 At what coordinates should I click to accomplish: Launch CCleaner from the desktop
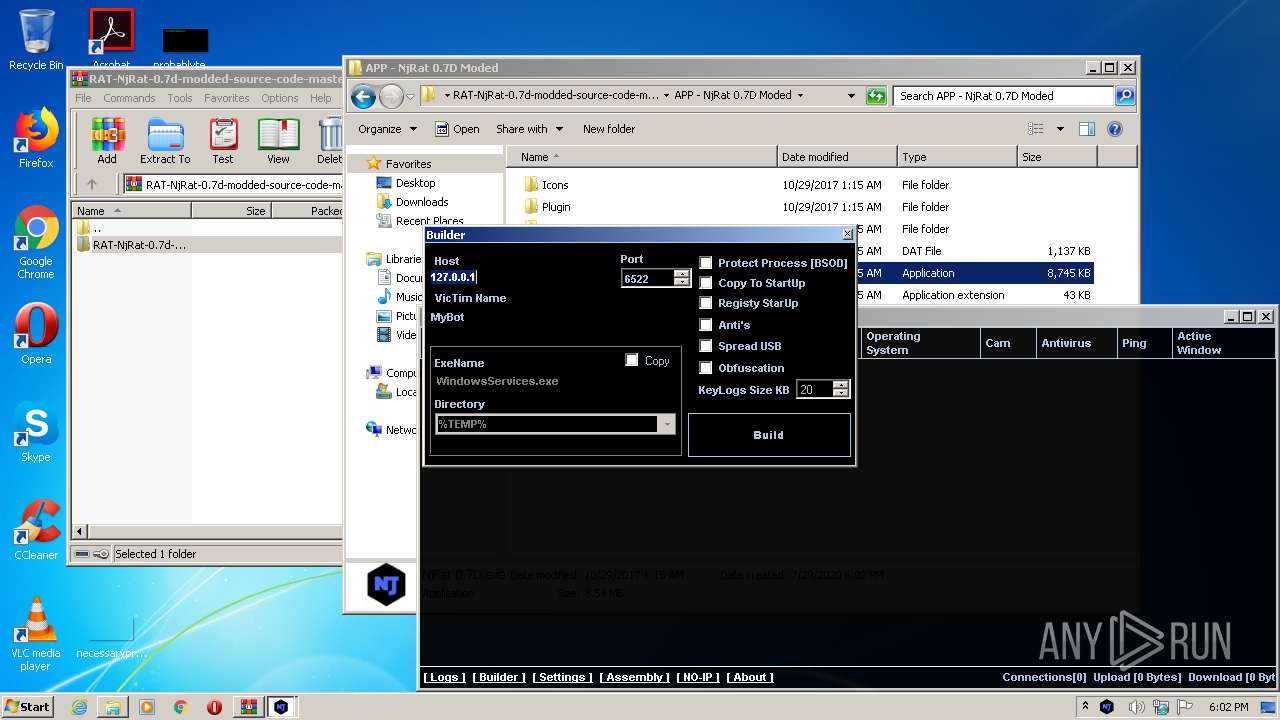click(x=36, y=529)
